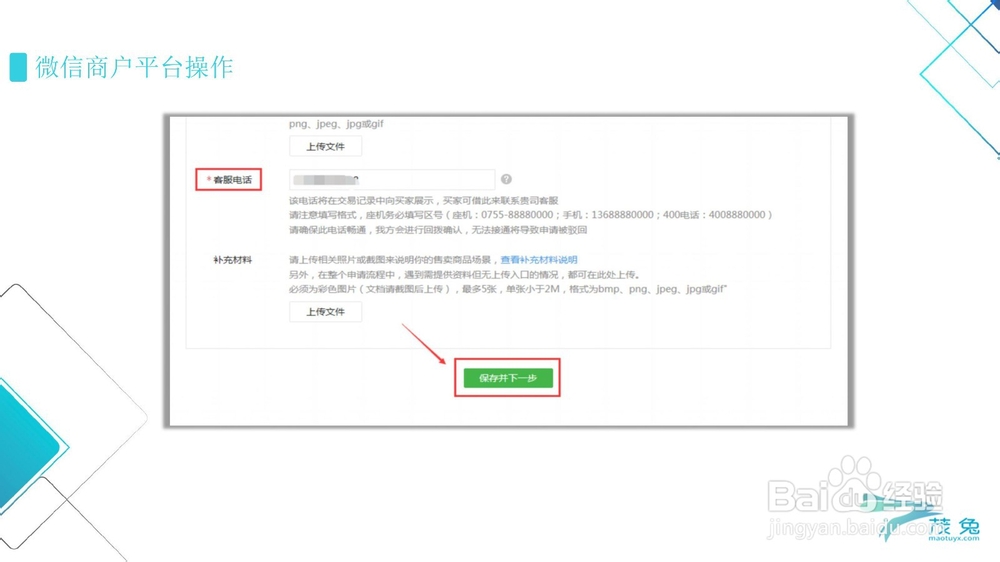This screenshot has width=1000, height=562.
Task: Click the heading 微信商户平台操作
Action: (x=134, y=67)
